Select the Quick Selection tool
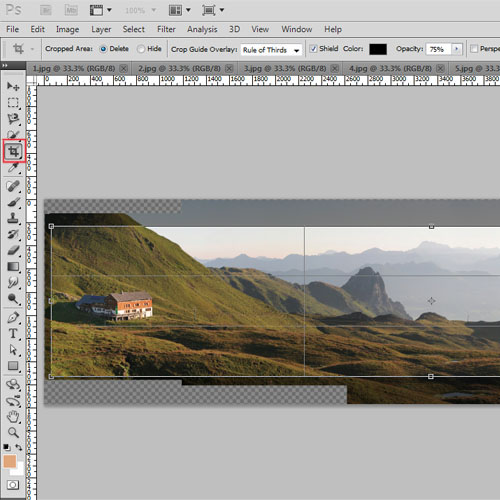This screenshot has width=500, height=500. [13, 134]
